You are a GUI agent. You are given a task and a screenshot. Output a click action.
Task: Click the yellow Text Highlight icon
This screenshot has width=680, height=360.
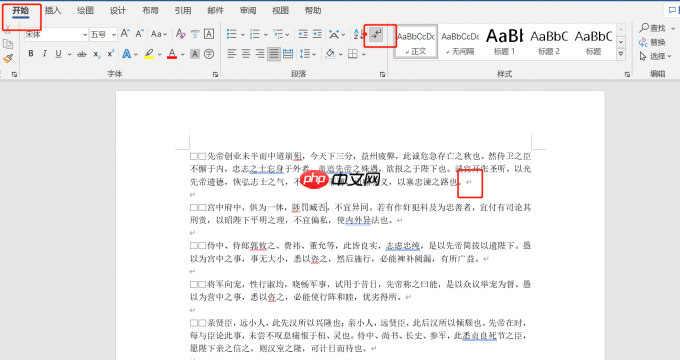tap(149, 54)
